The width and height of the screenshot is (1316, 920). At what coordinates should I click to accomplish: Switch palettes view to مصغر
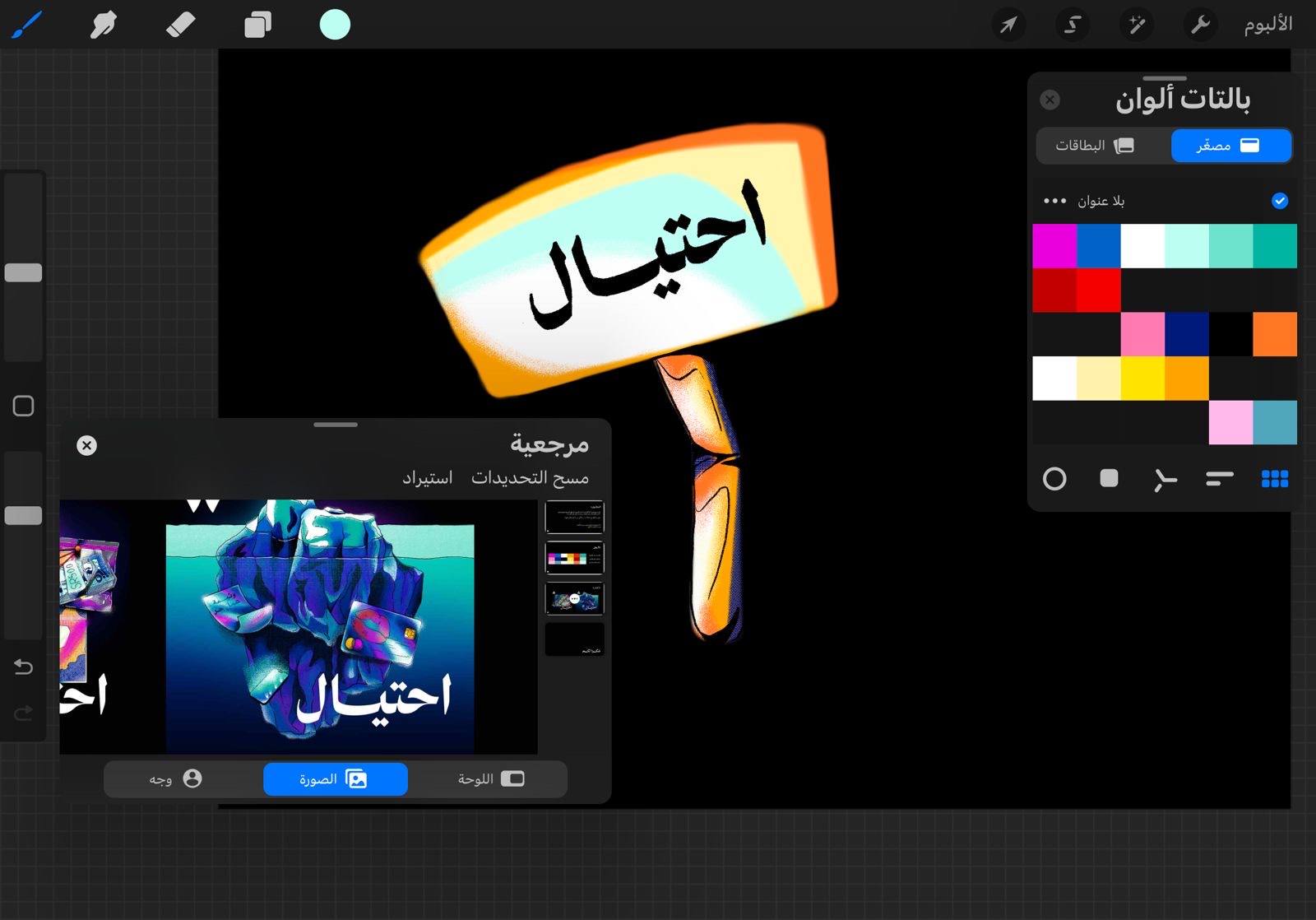(x=1231, y=146)
